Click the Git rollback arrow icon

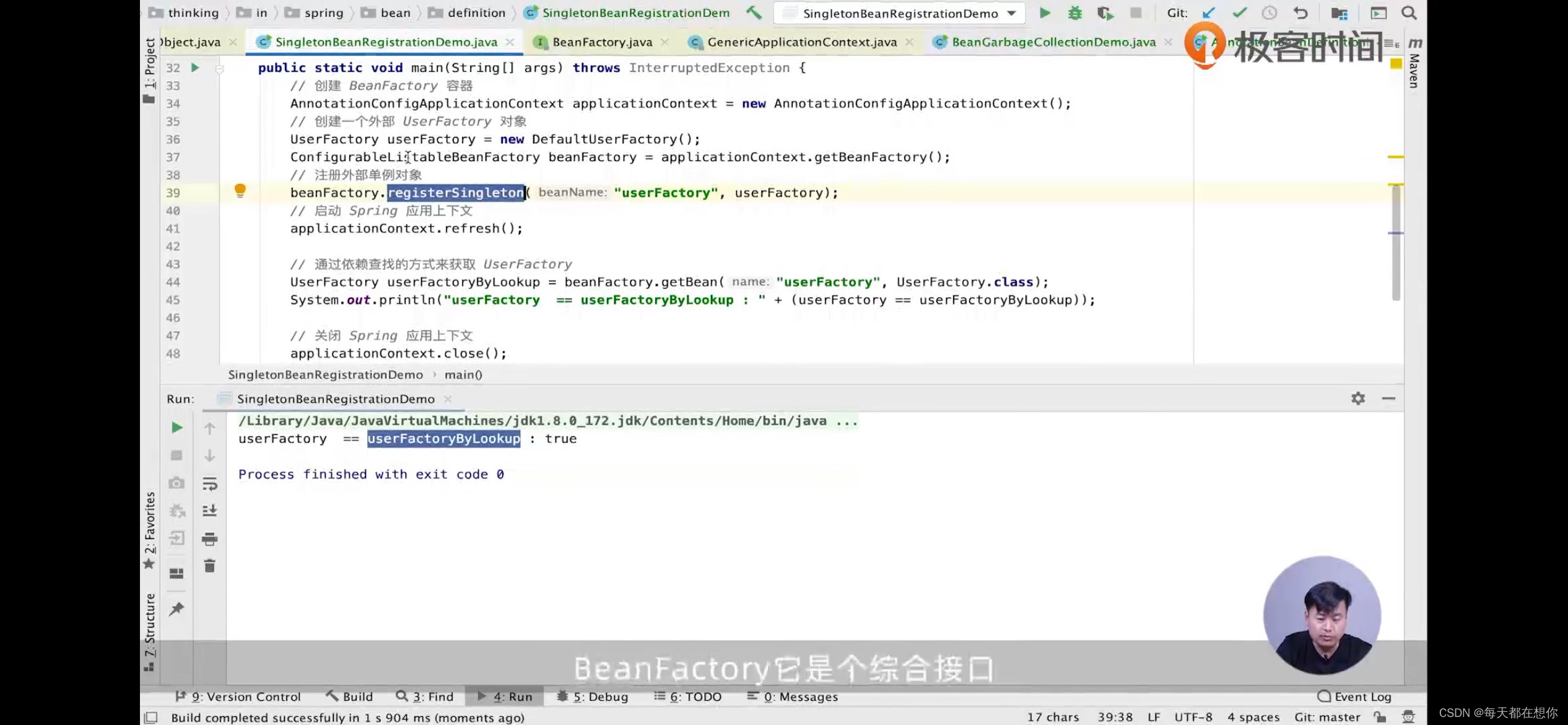(1300, 12)
